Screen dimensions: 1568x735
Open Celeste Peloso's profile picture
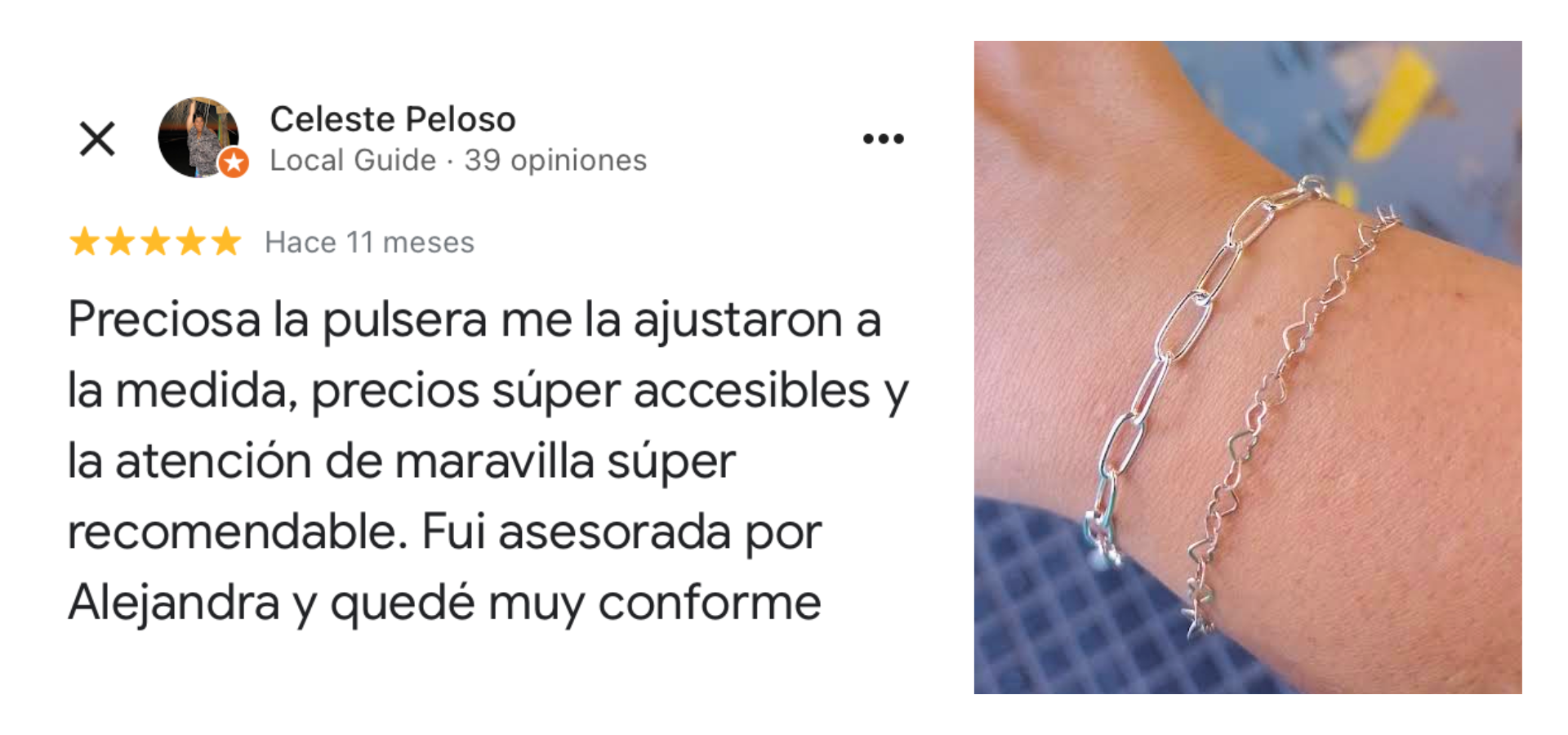tap(198, 137)
